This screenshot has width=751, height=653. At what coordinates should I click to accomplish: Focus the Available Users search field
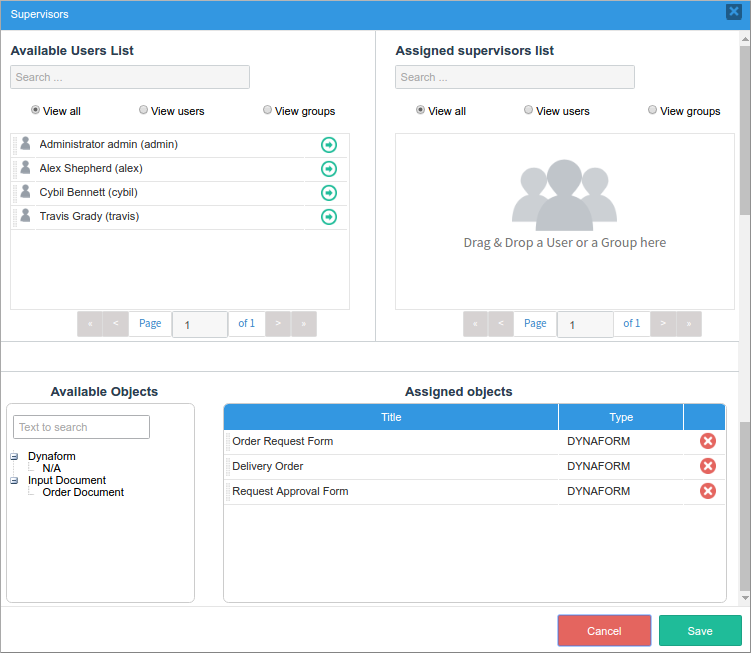pyautogui.click(x=130, y=77)
